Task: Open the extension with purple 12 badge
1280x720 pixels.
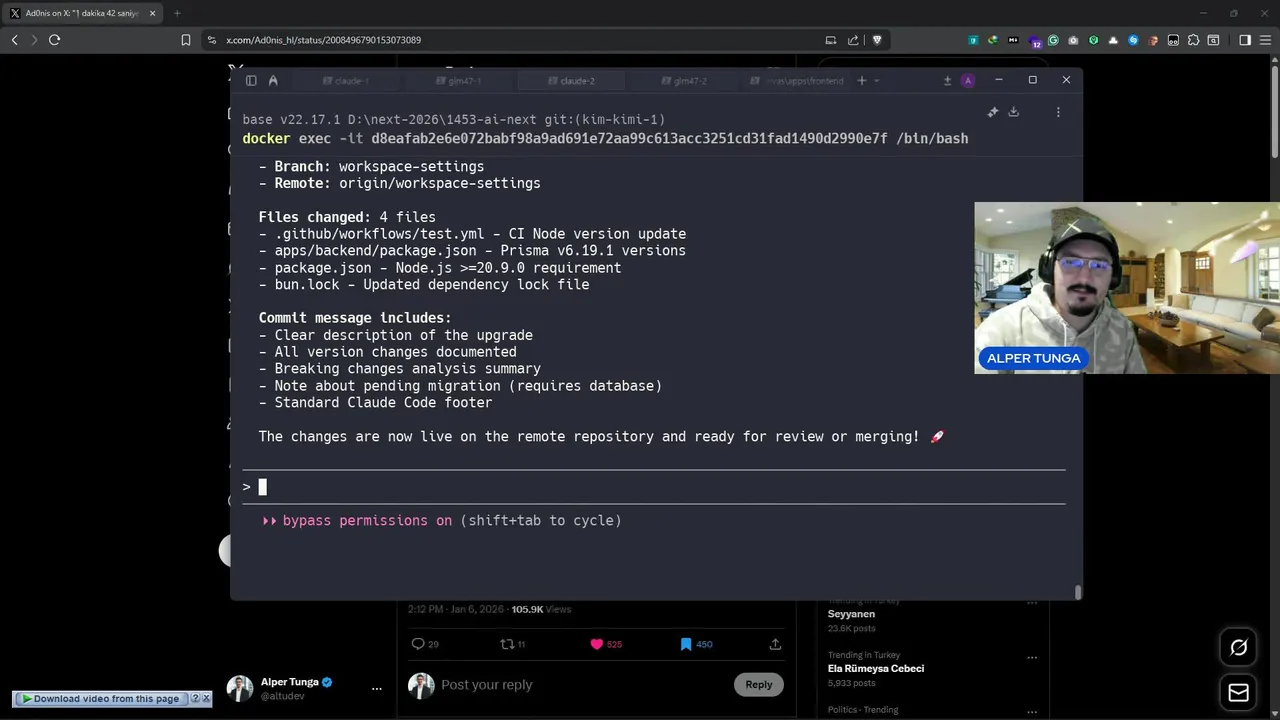Action: click(x=1034, y=41)
